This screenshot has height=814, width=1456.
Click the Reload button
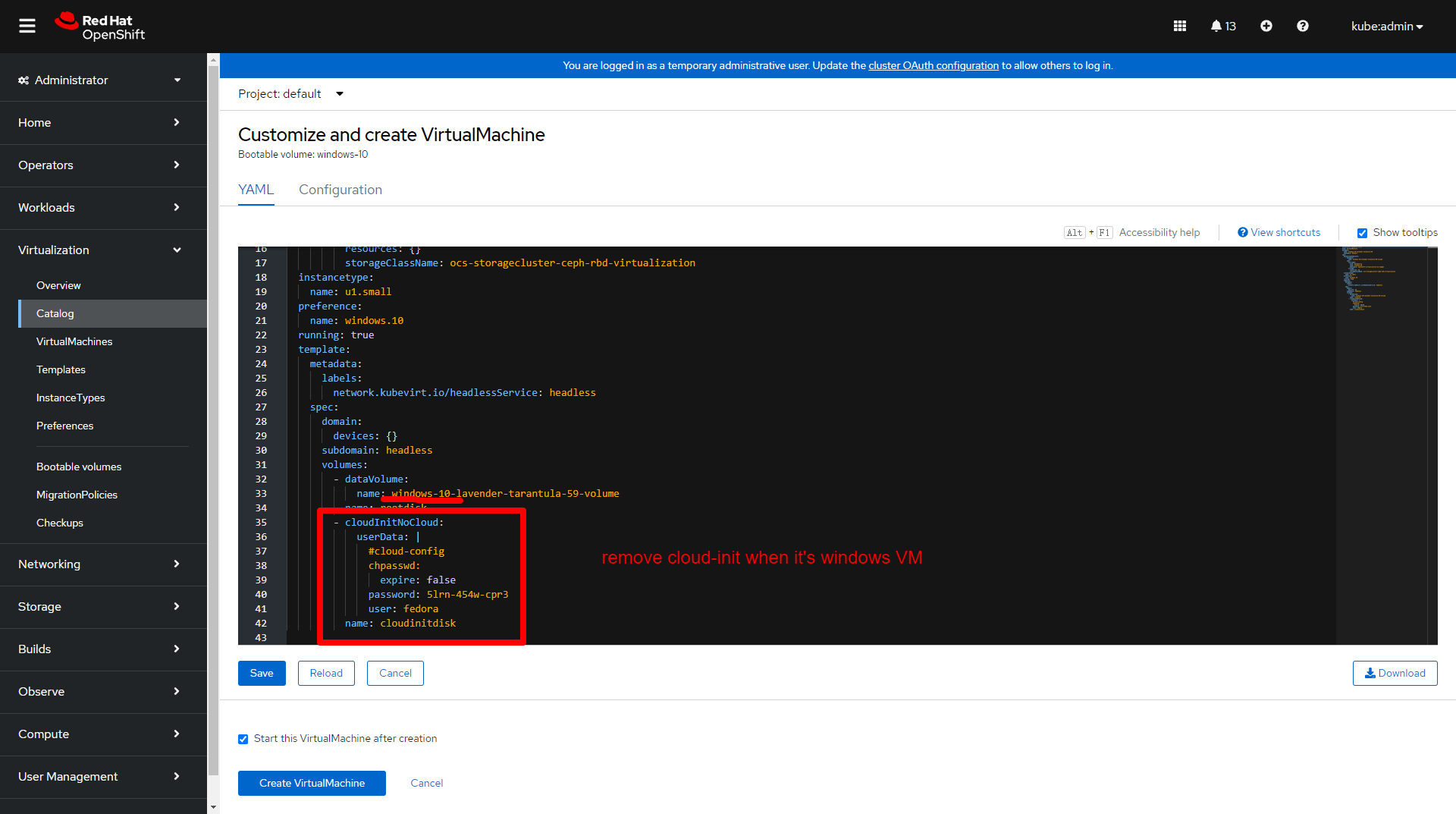point(326,673)
